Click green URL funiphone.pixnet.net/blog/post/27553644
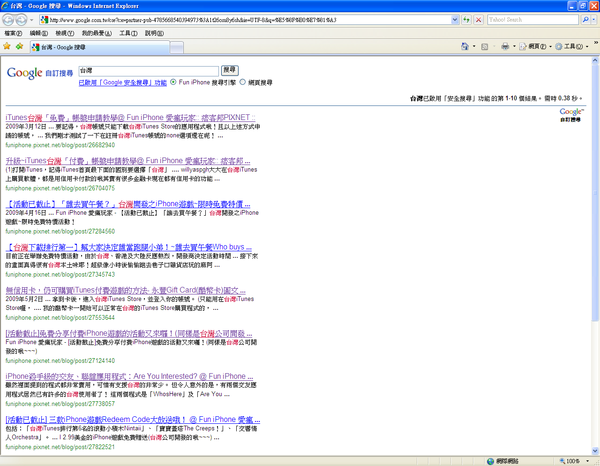 (60, 318)
